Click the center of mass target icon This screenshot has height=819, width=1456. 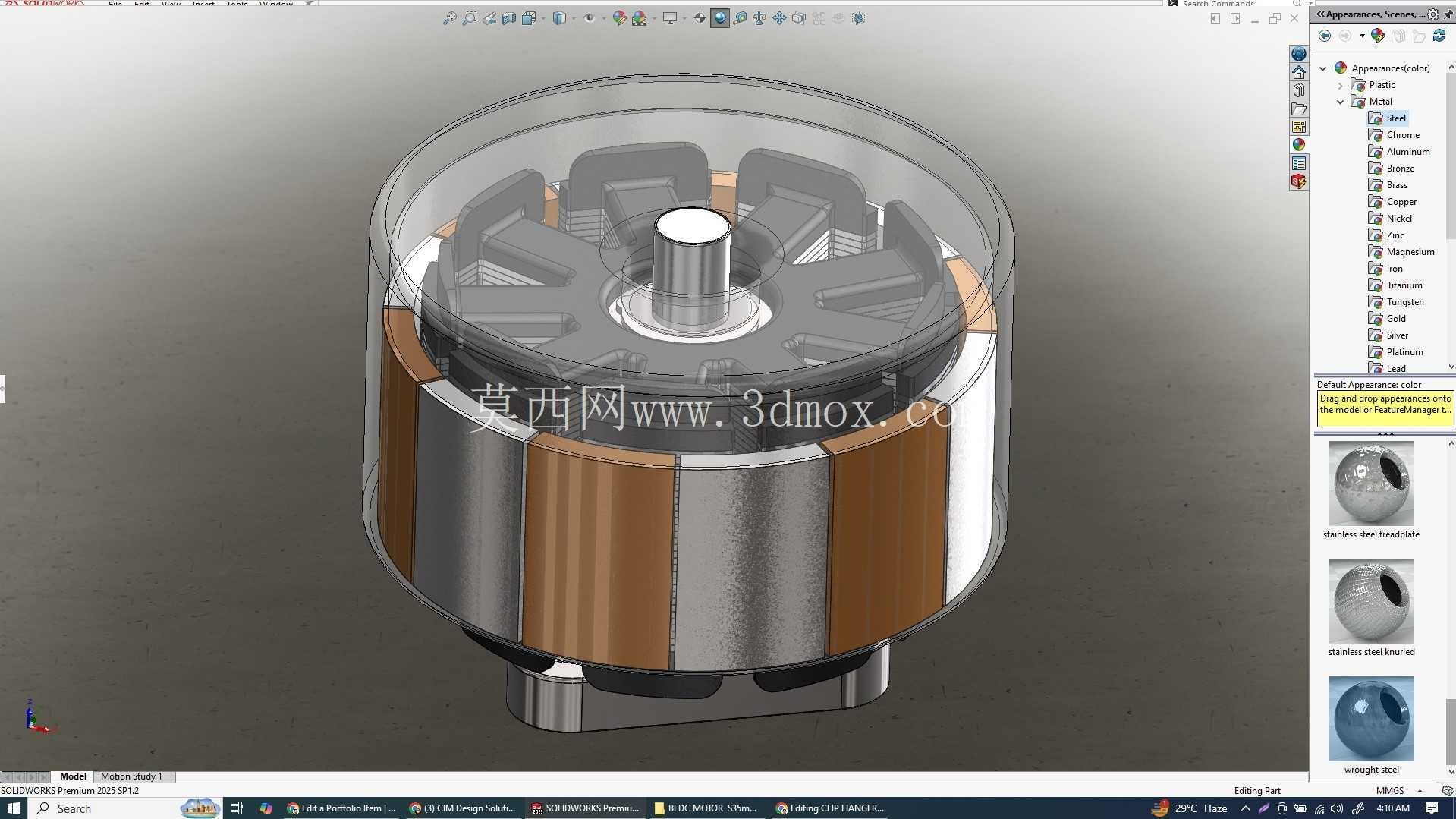click(700, 18)
